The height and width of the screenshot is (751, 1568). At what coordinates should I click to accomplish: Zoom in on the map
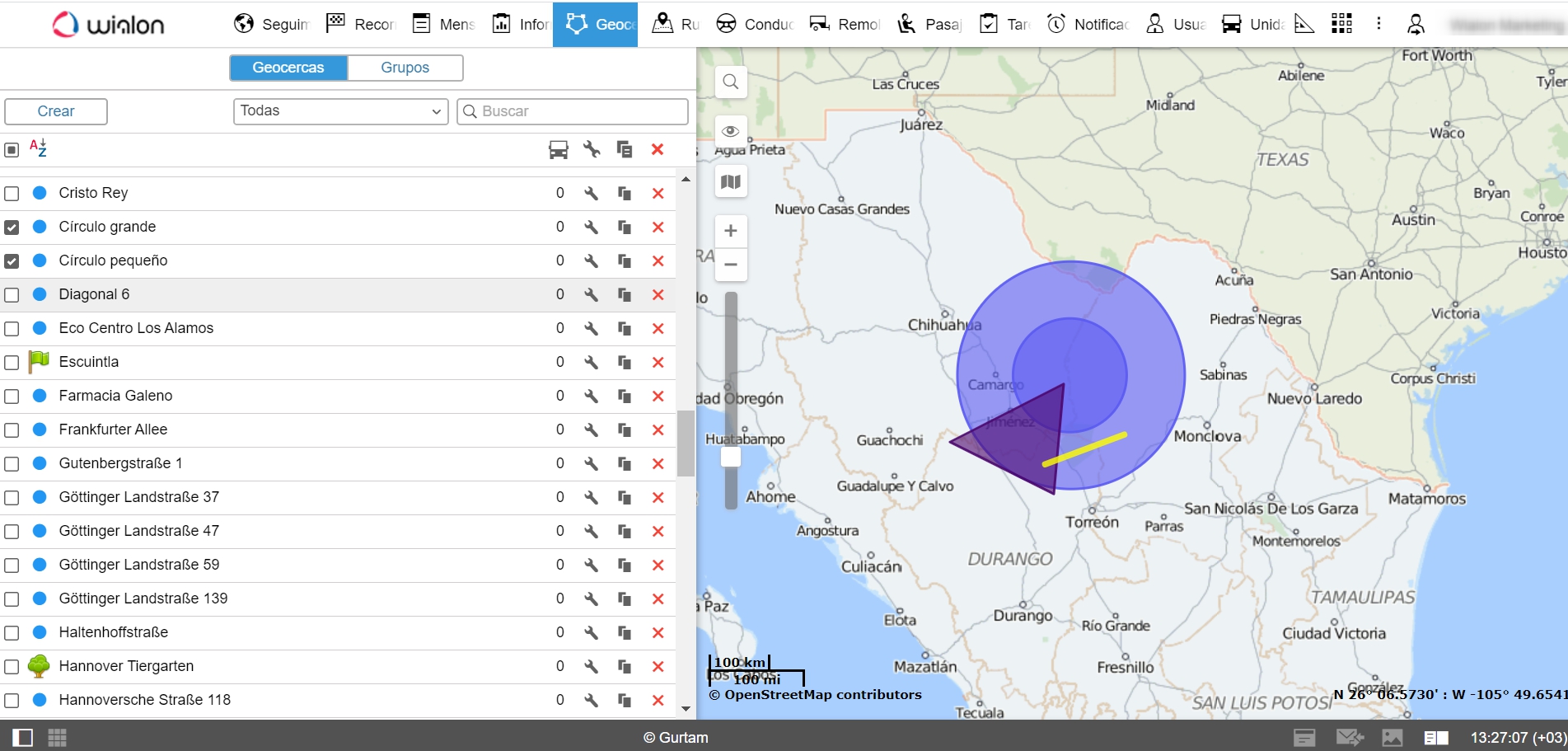coord(730,231)
